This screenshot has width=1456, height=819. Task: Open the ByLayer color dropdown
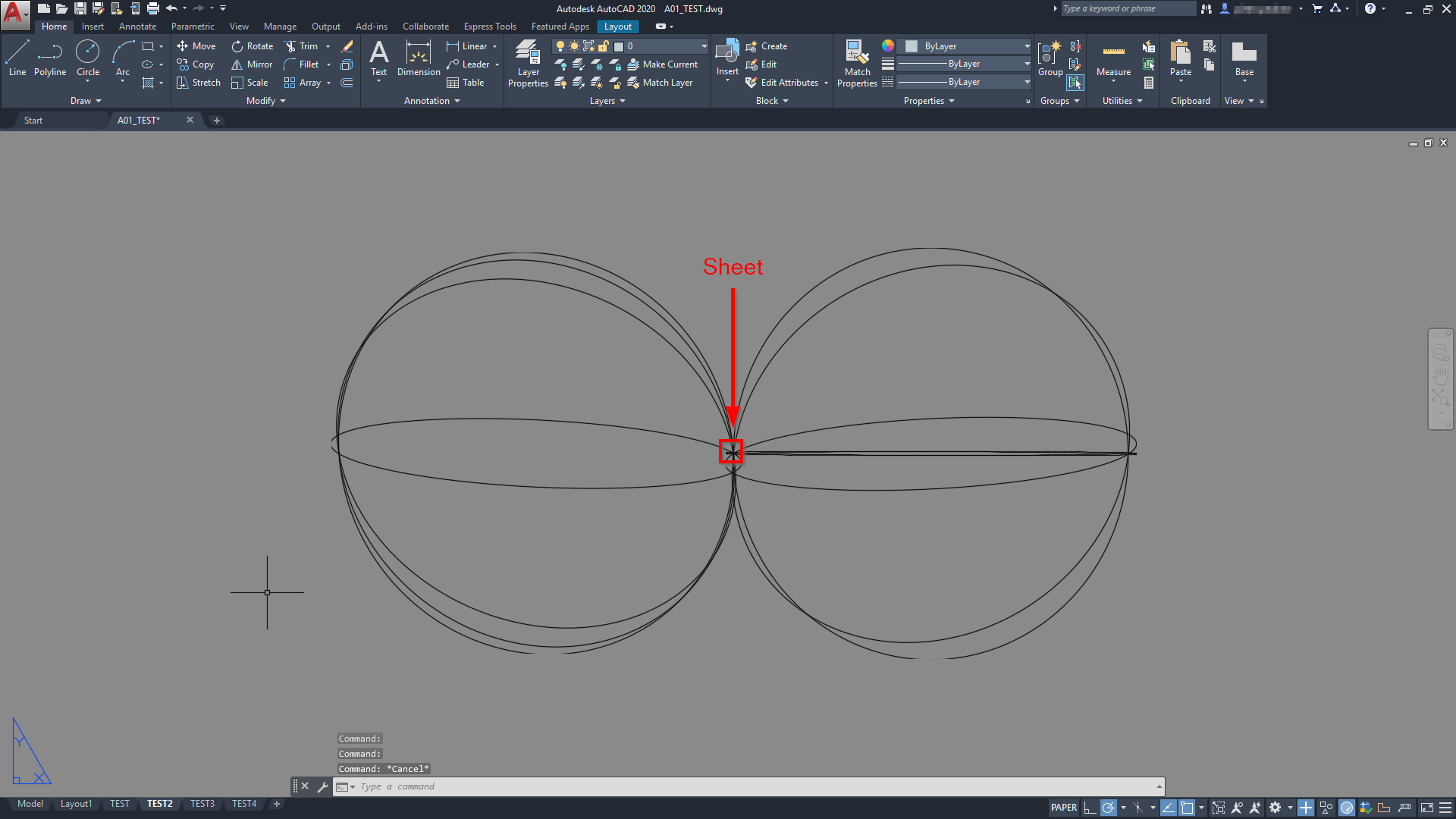pos(1027,46)
